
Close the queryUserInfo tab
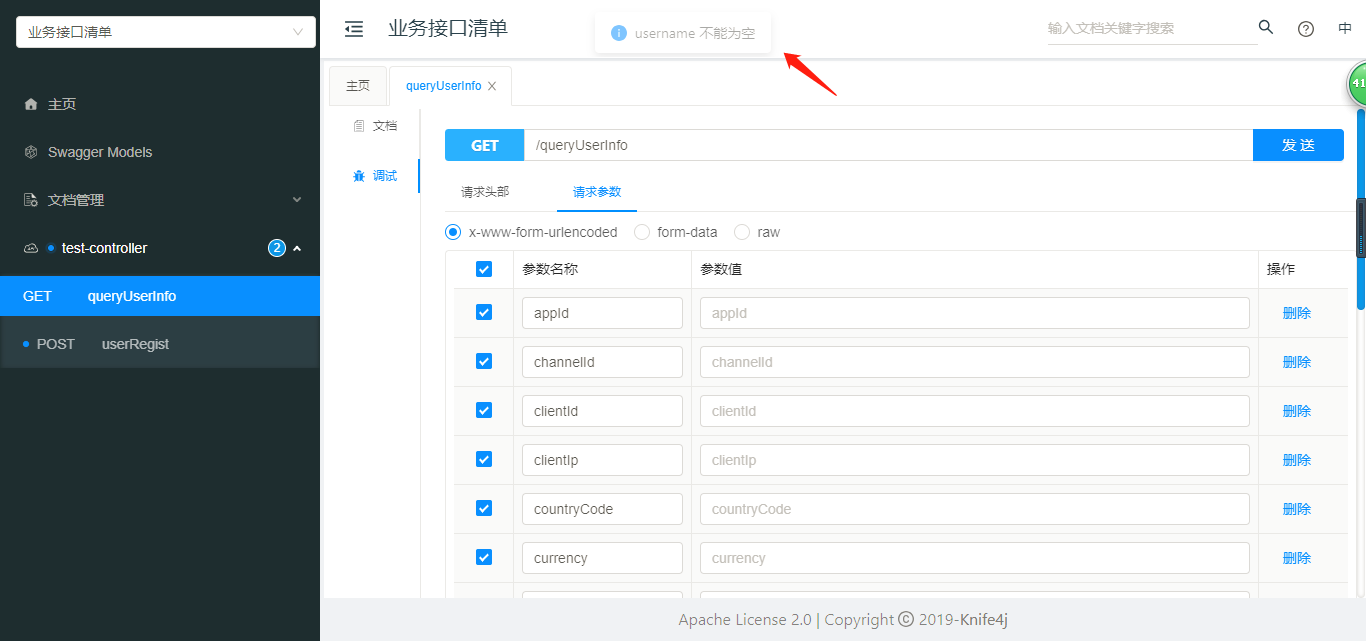(492, 86)
